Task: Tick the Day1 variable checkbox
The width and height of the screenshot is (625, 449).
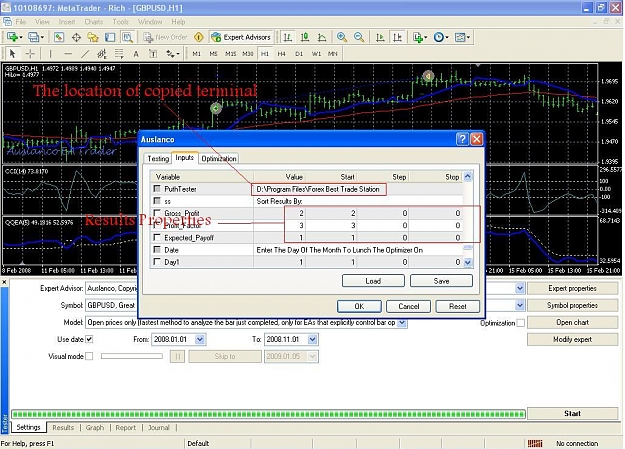Action: pos(157,262)
